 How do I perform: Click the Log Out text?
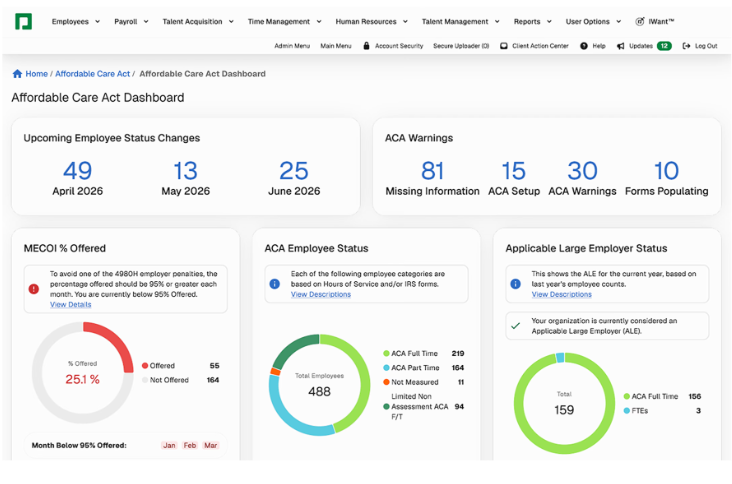pos(706,46)
